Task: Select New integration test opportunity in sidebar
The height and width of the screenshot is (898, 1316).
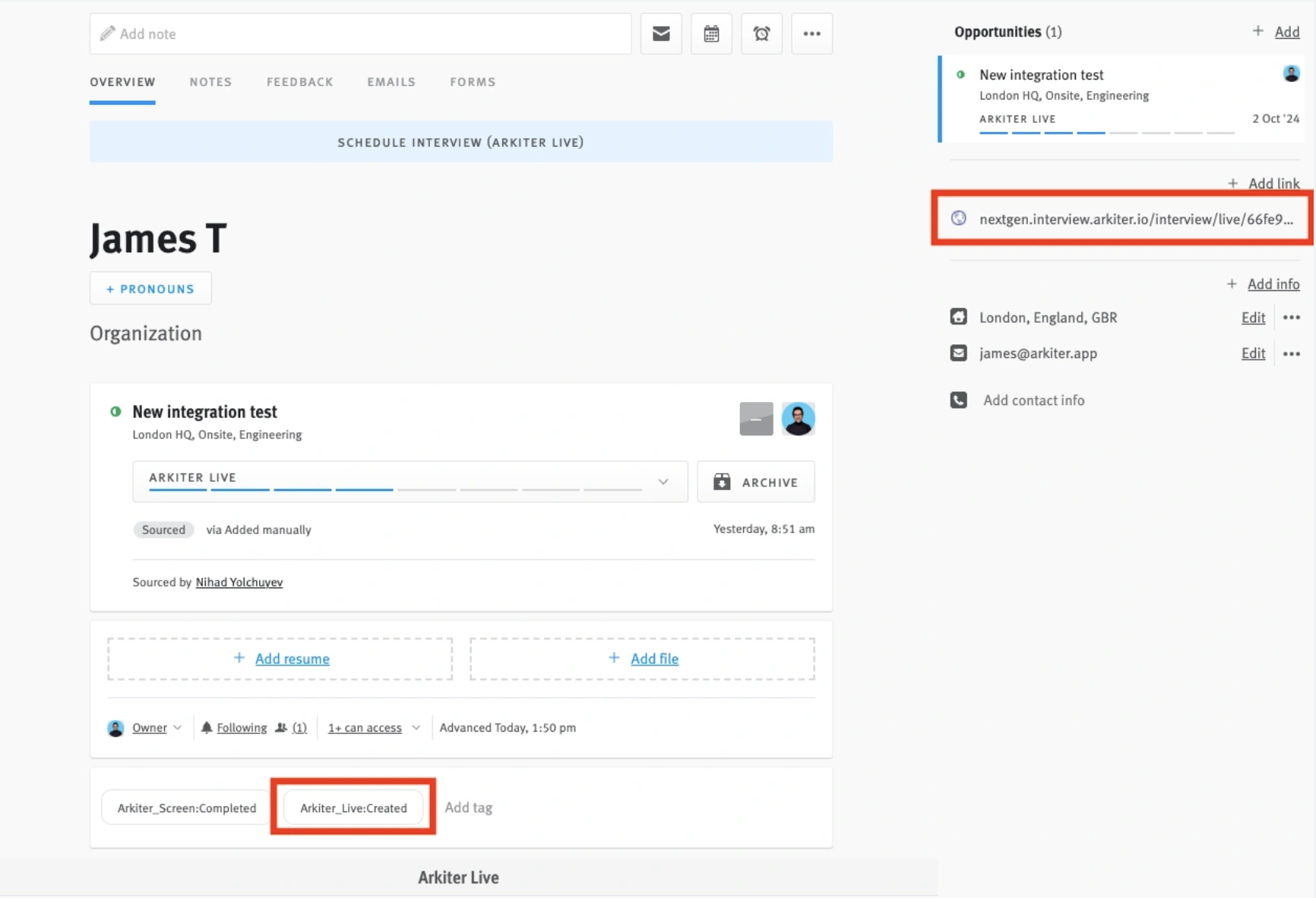Action: 1122,99
